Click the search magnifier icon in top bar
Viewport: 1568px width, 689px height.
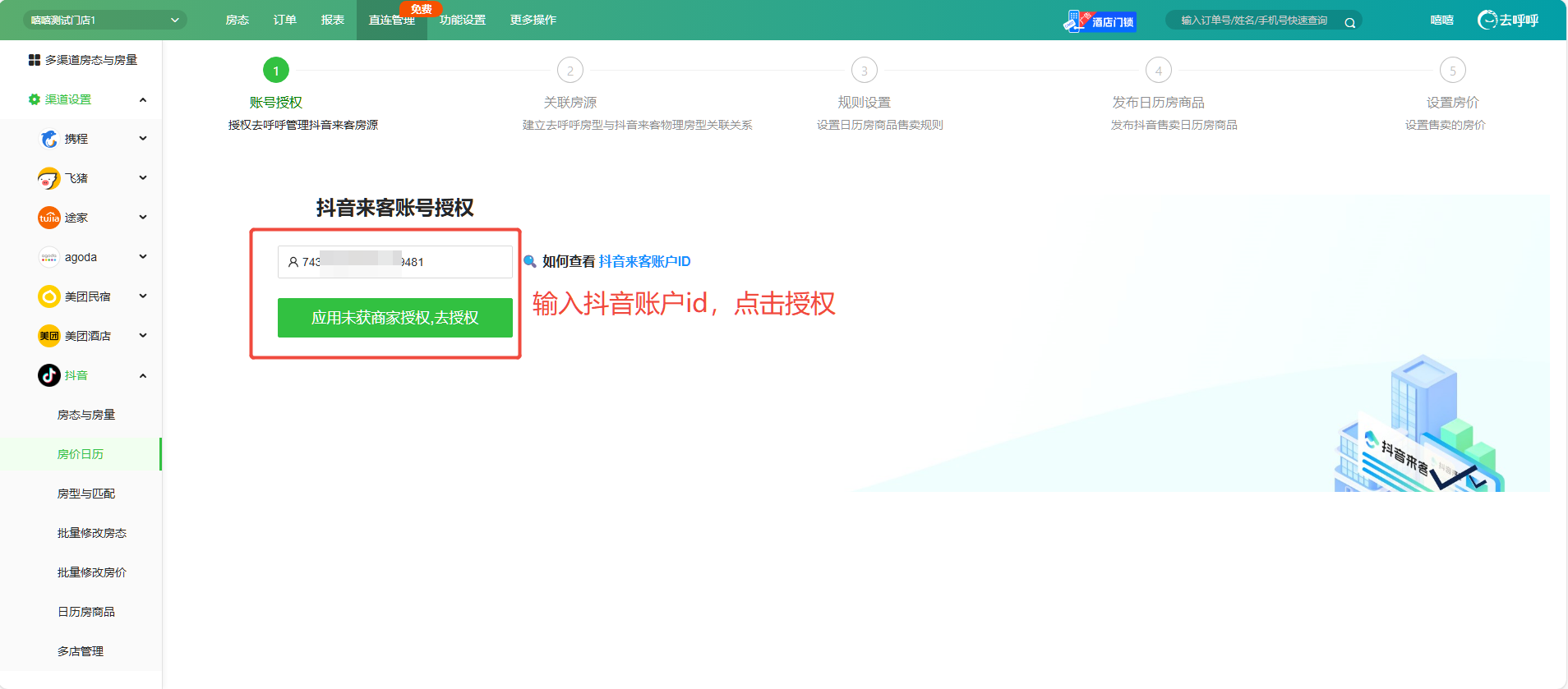tap(1349, 22)
